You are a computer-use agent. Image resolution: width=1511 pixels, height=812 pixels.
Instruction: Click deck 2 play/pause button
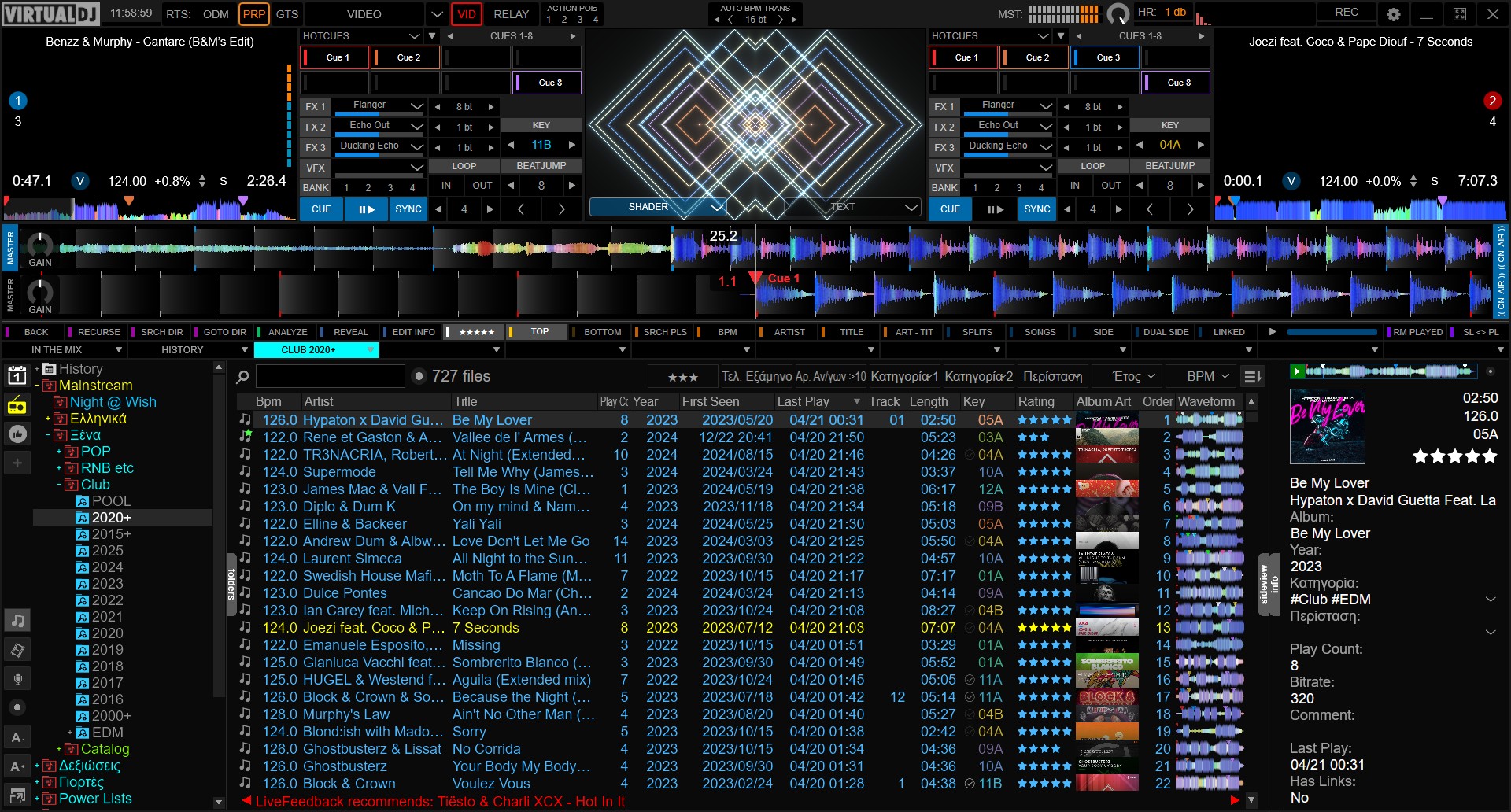[x=996, y=209]
